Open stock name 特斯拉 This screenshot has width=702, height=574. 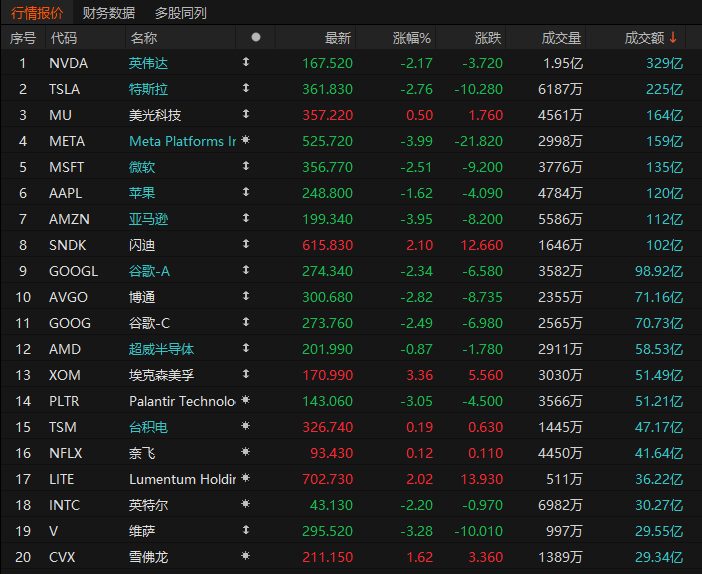coord(148,89)
